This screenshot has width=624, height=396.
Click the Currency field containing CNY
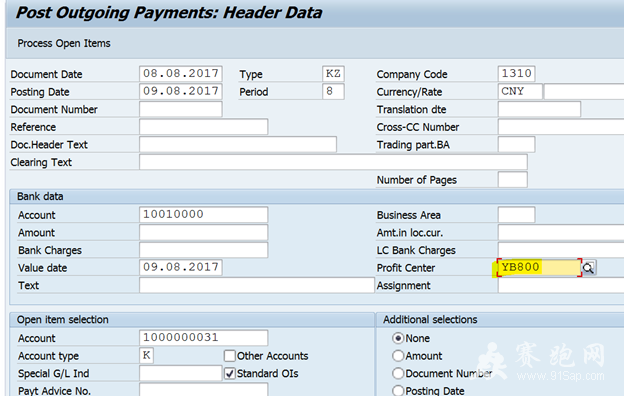520,92
